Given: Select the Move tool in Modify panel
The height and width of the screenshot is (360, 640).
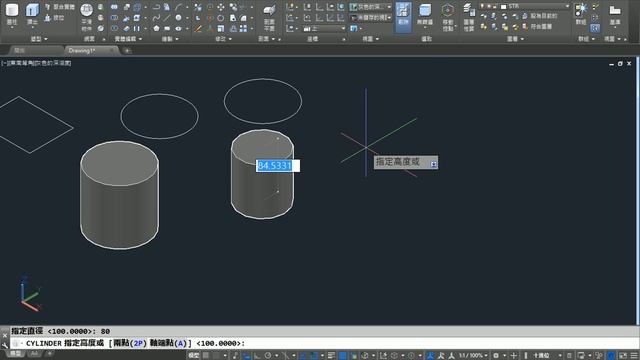Looking at the screenshot, I should 220,7.
